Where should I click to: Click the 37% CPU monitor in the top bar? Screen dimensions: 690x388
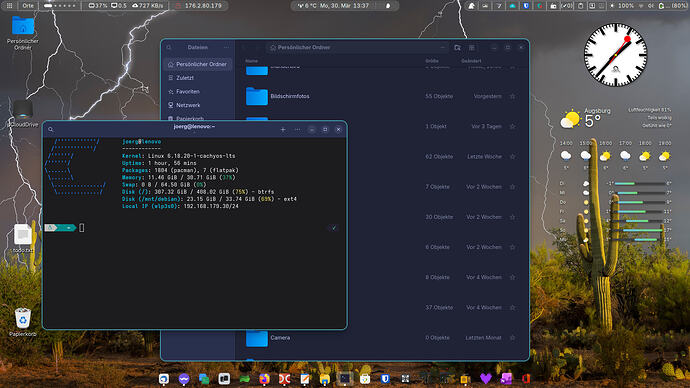click(x=98, y=6)
